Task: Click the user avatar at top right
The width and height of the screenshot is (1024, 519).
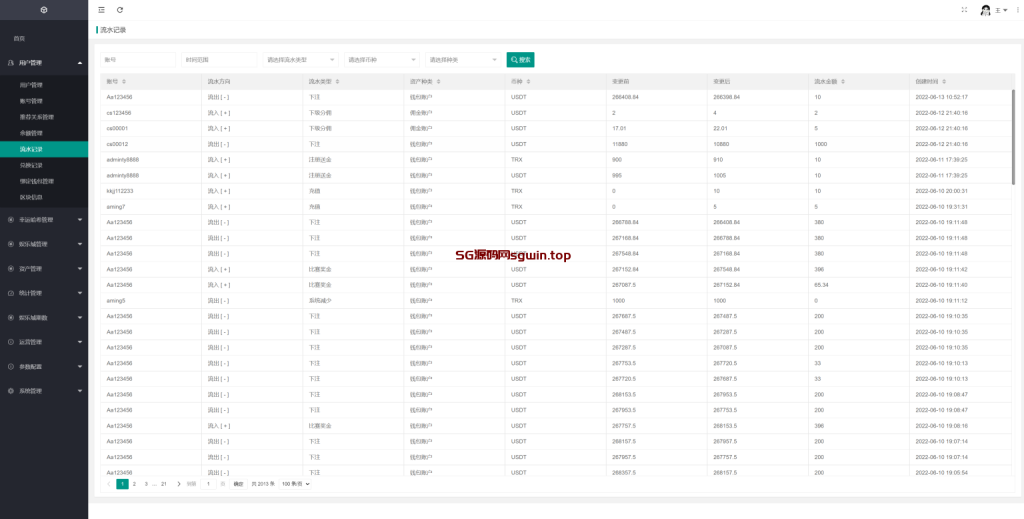Action: click(985, 10)
